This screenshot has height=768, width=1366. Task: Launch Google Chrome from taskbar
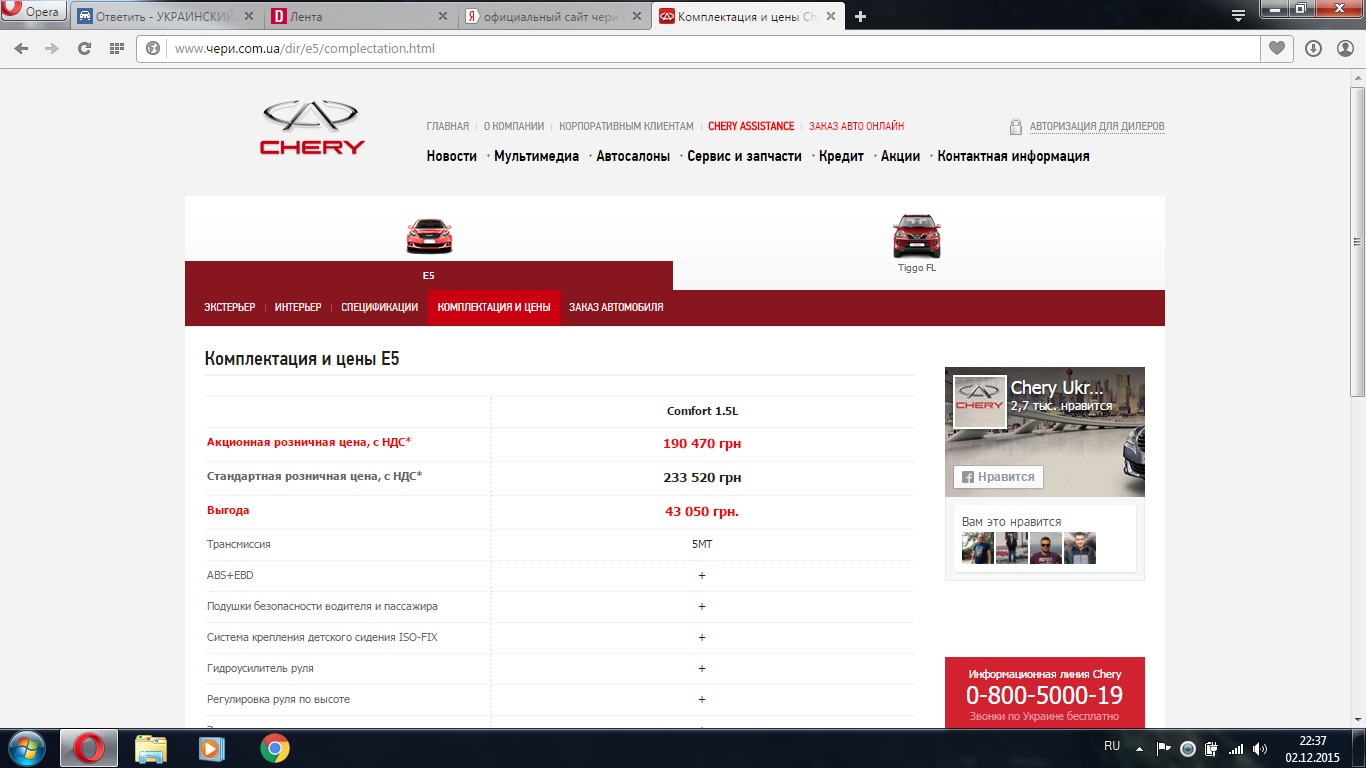coord(274,748)
